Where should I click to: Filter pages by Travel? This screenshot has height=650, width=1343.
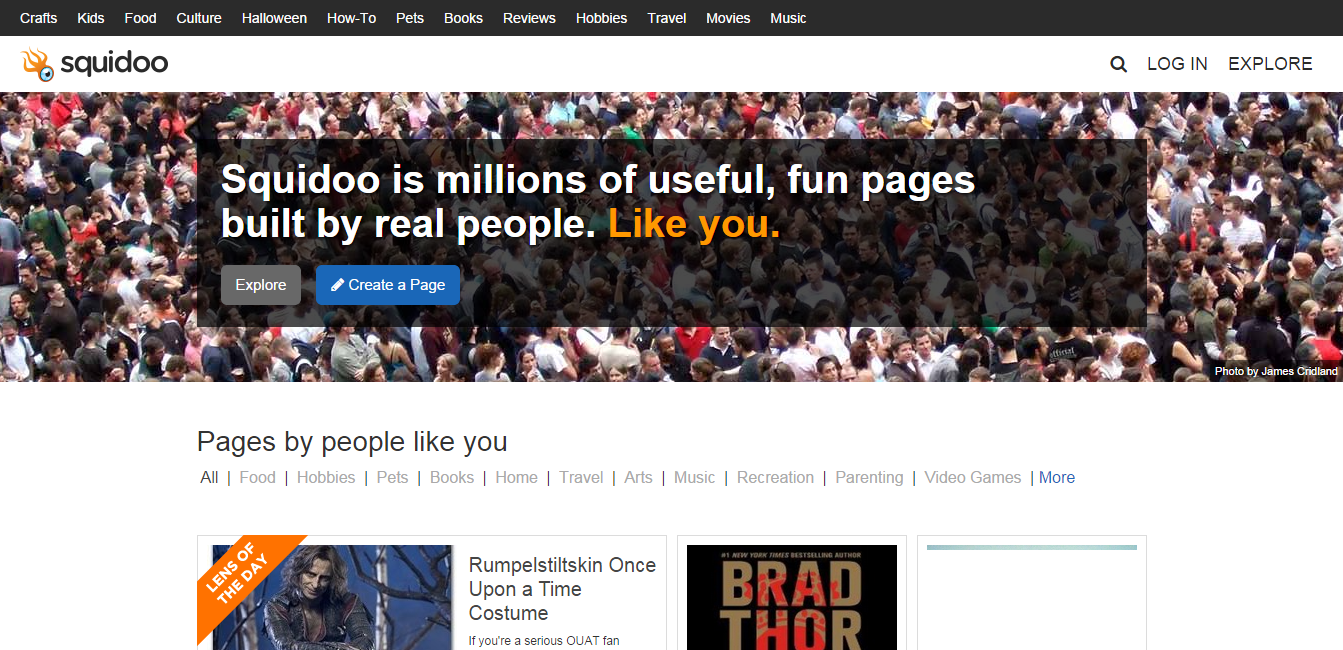pyautogui.click(x=581, y=477)
